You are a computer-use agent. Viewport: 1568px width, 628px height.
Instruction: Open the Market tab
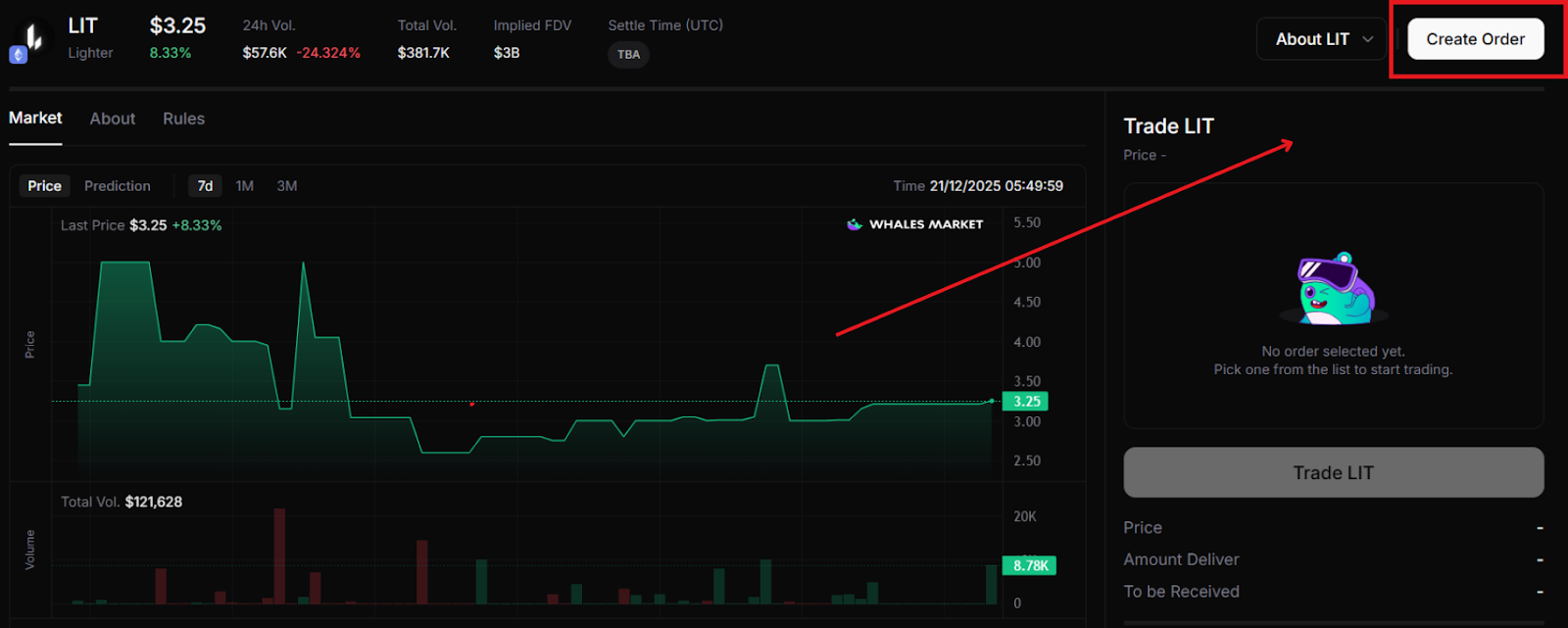point(35,119)
